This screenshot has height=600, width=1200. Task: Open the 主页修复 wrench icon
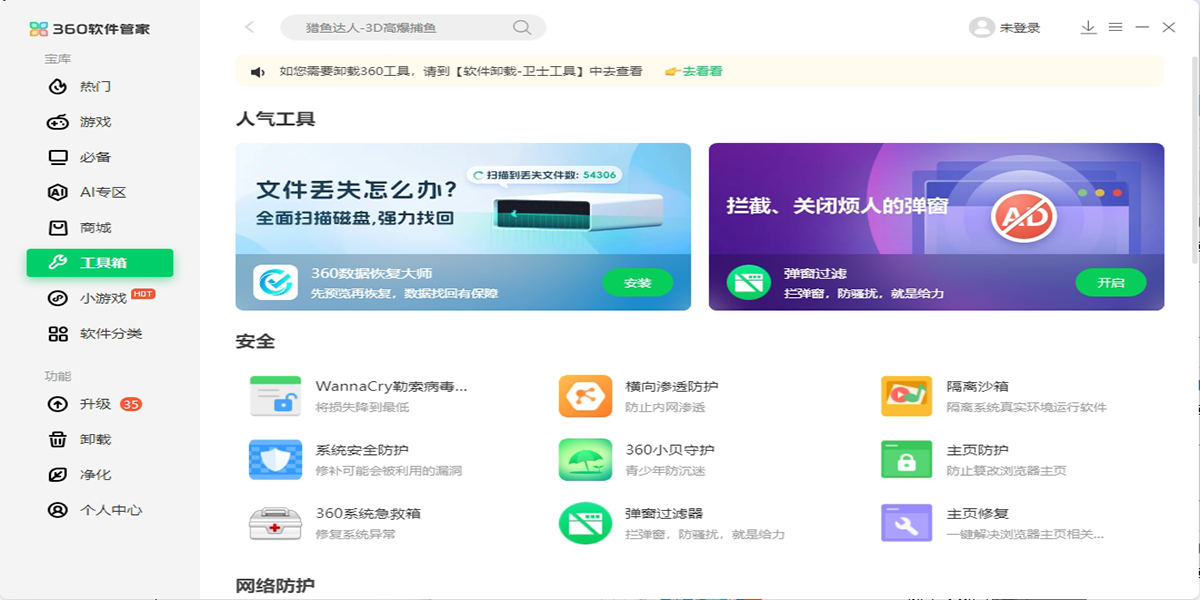(x=906, y=523)
